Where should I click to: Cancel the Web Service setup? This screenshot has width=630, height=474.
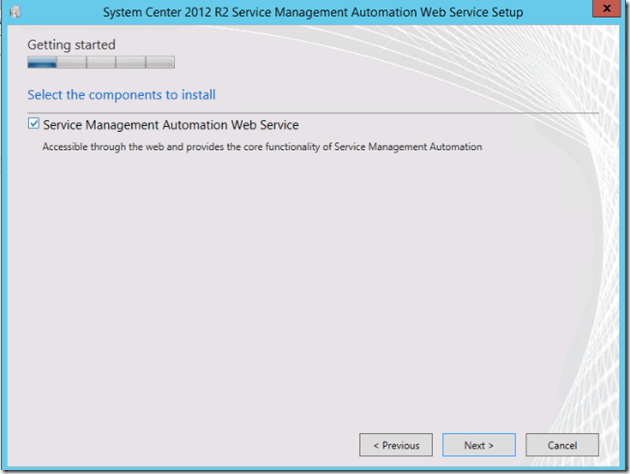(x=562, y=445)
